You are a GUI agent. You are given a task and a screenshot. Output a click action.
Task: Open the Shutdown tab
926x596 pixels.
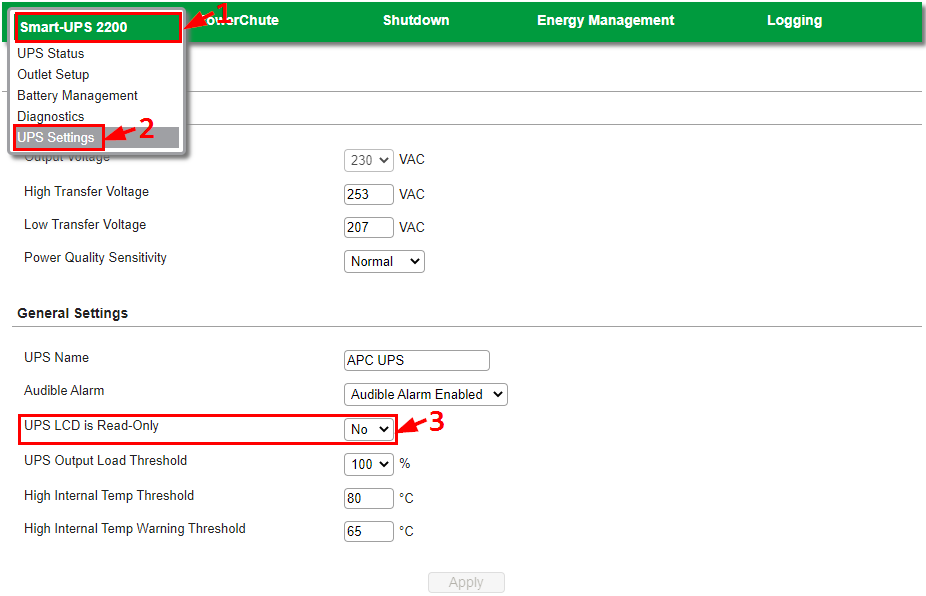[416, 20]
